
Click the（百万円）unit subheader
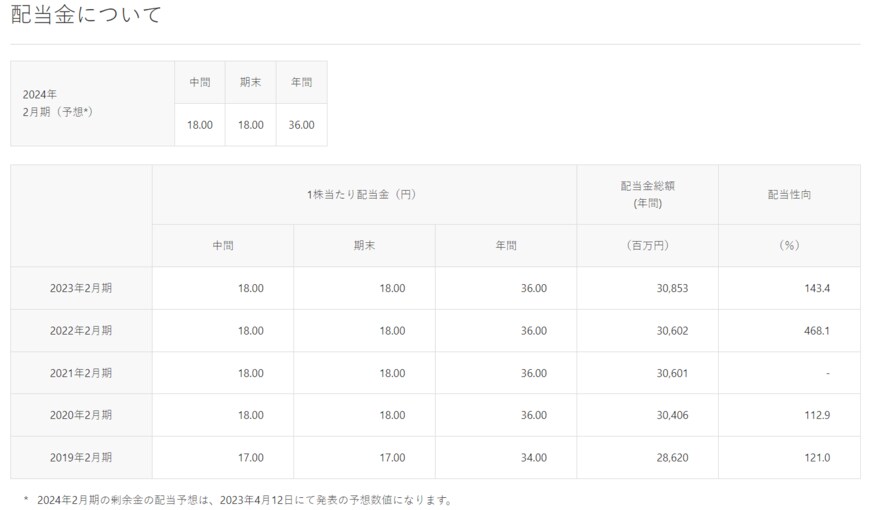[x=647, y=245]
